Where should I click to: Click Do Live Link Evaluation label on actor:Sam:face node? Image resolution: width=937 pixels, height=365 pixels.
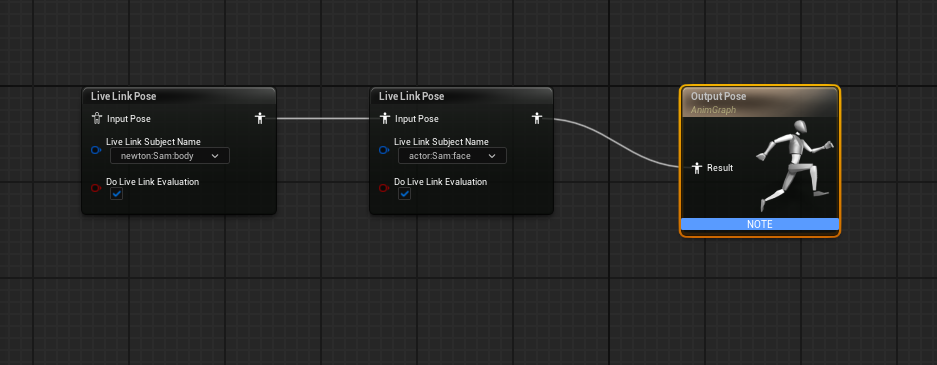click(440, 182)
